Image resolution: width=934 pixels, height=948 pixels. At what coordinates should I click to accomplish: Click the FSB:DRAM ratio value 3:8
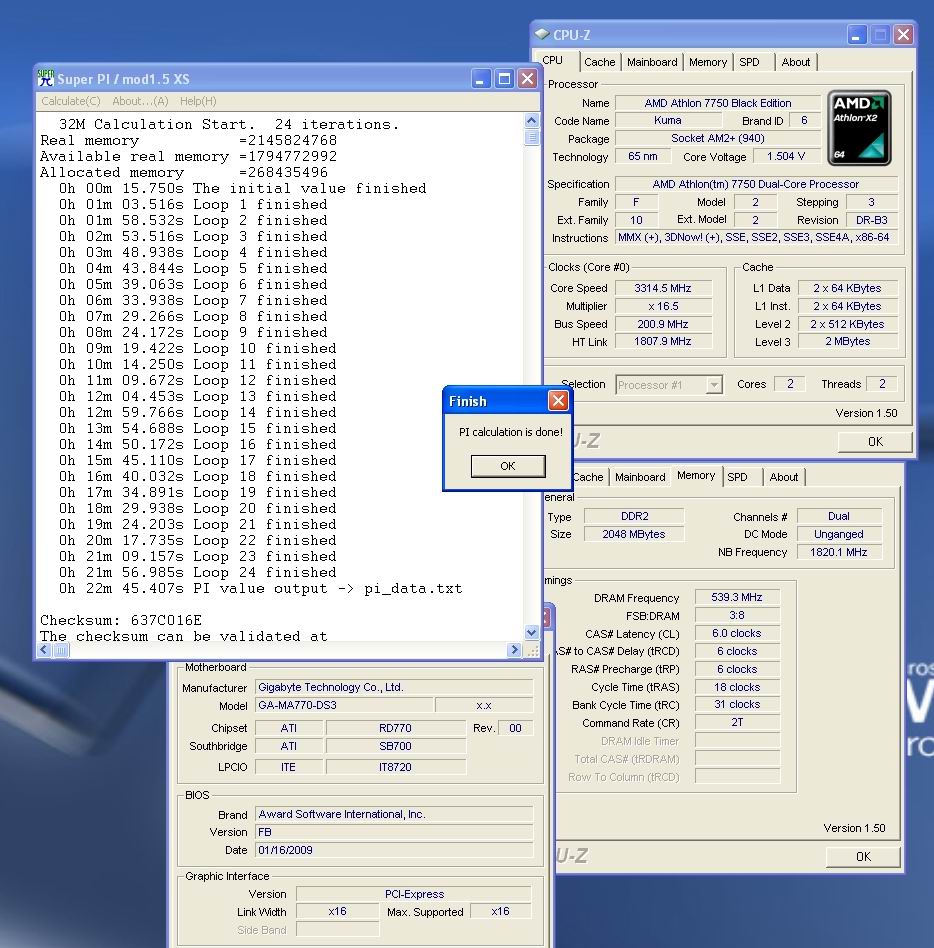tap(736, 615)
